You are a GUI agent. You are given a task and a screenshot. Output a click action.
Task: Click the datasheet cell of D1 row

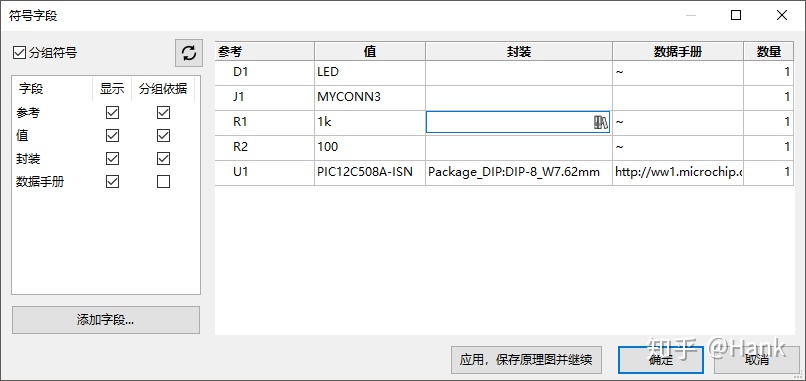(677, 72)
